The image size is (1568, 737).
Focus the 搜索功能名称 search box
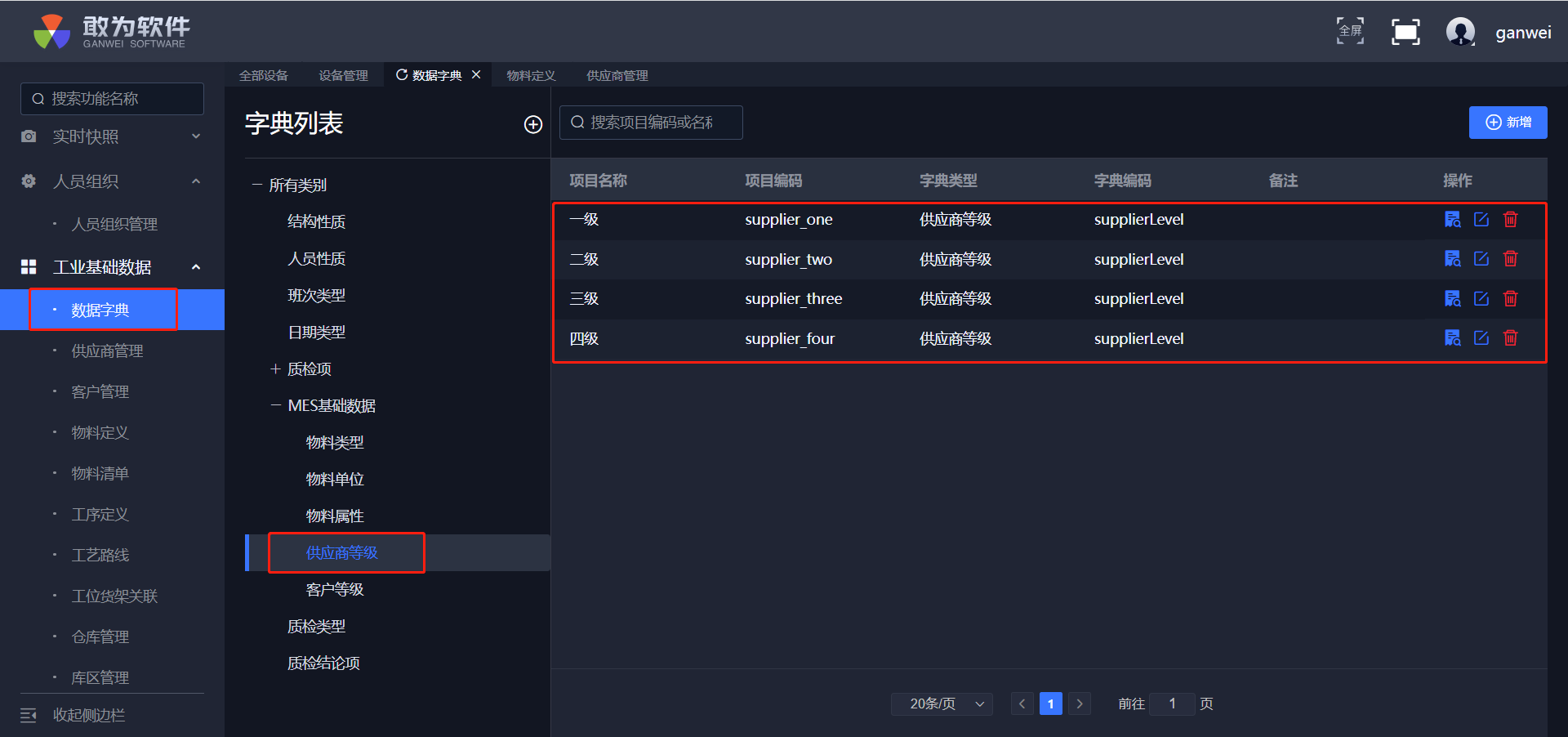(x=112, y=99)
